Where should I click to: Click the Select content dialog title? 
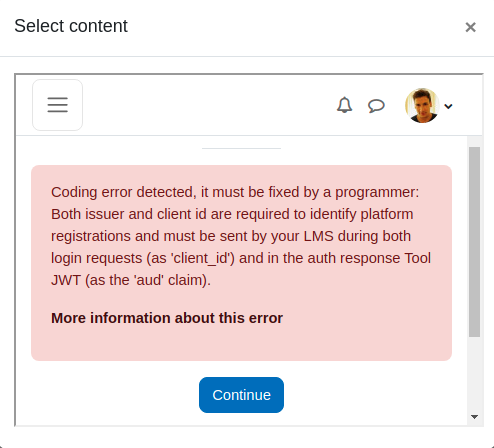[71, 26]
